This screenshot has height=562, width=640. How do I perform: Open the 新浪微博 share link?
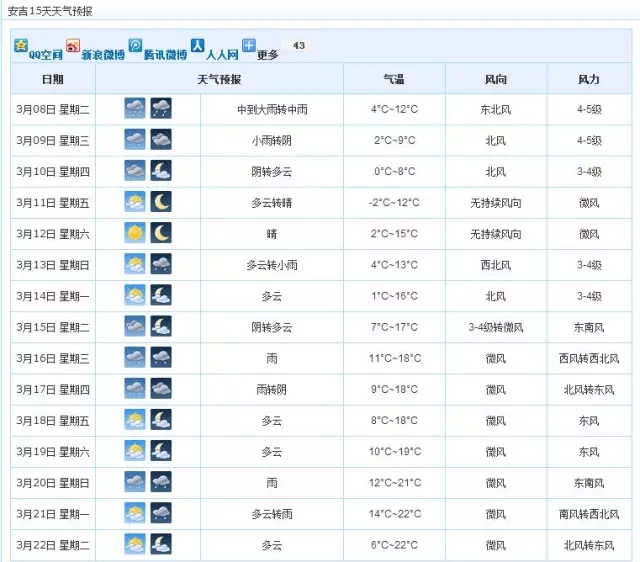pyautogui.click(x=103, y=55)
